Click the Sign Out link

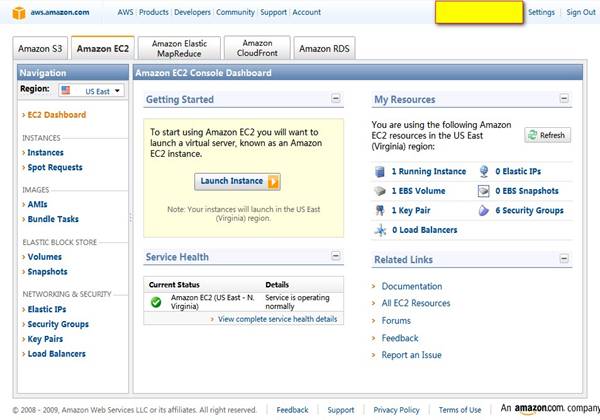[580, 12]
